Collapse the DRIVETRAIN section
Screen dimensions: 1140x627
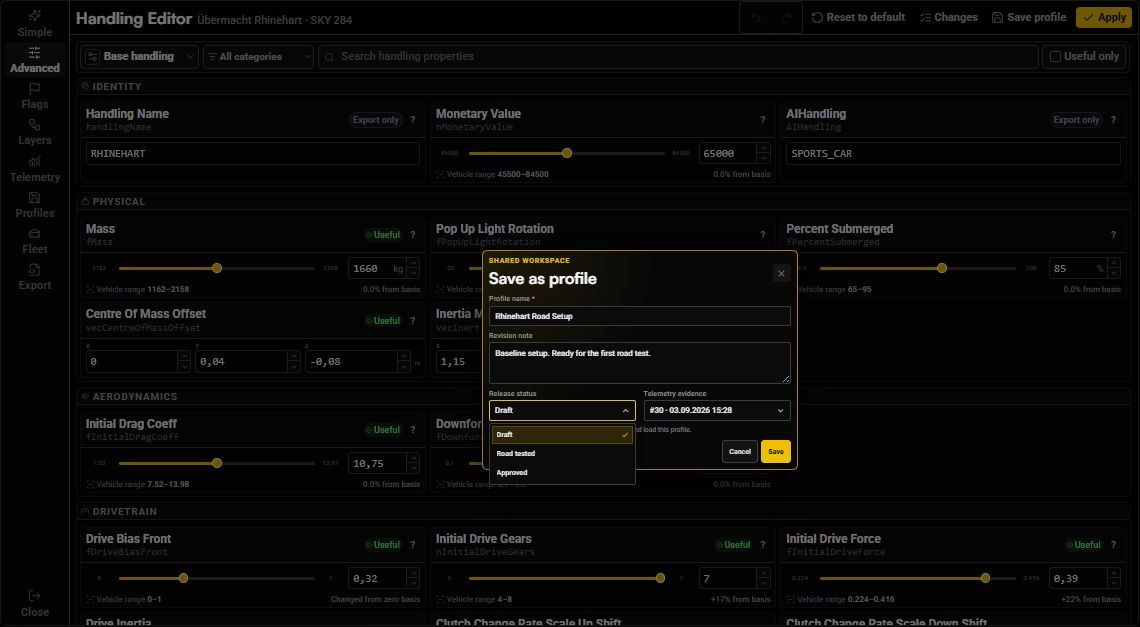(119, 511)
